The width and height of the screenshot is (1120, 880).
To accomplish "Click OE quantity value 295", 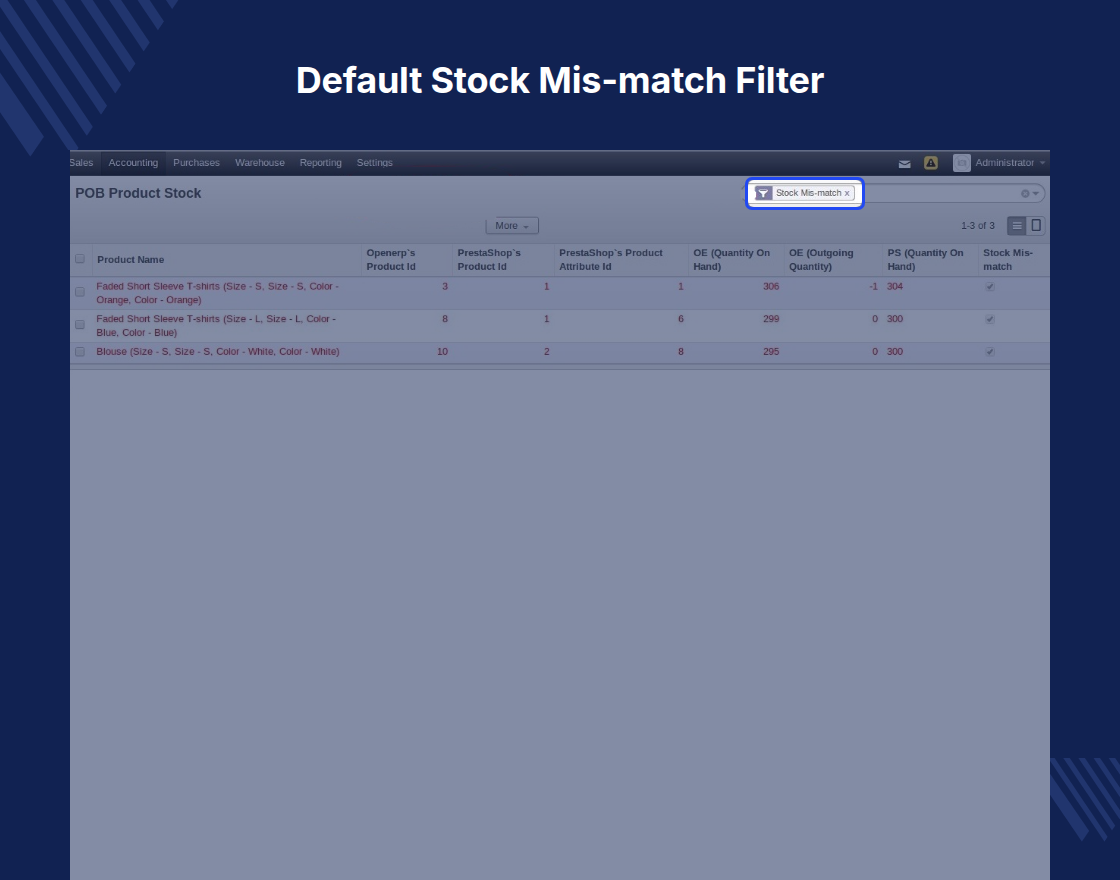I will pos(771,351).
